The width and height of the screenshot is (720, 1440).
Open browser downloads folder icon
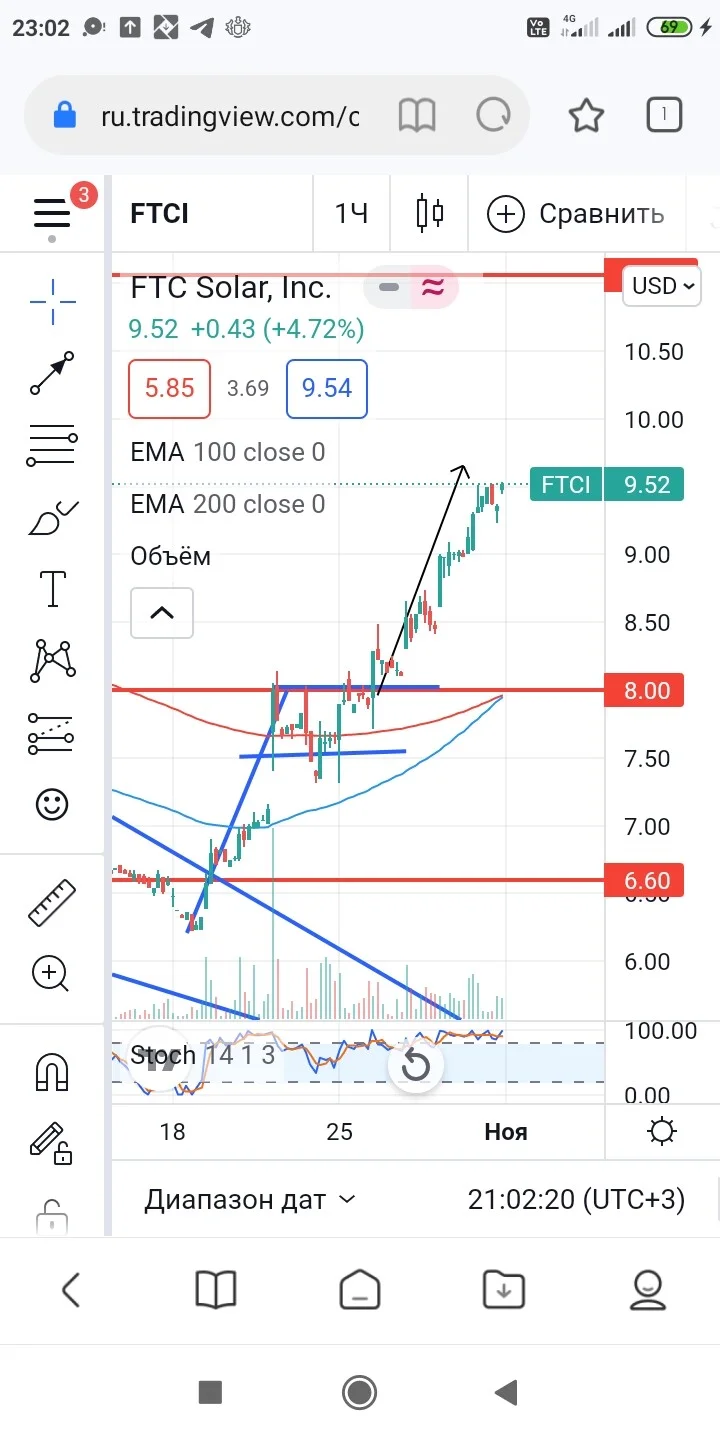(x=503, y=1290)
